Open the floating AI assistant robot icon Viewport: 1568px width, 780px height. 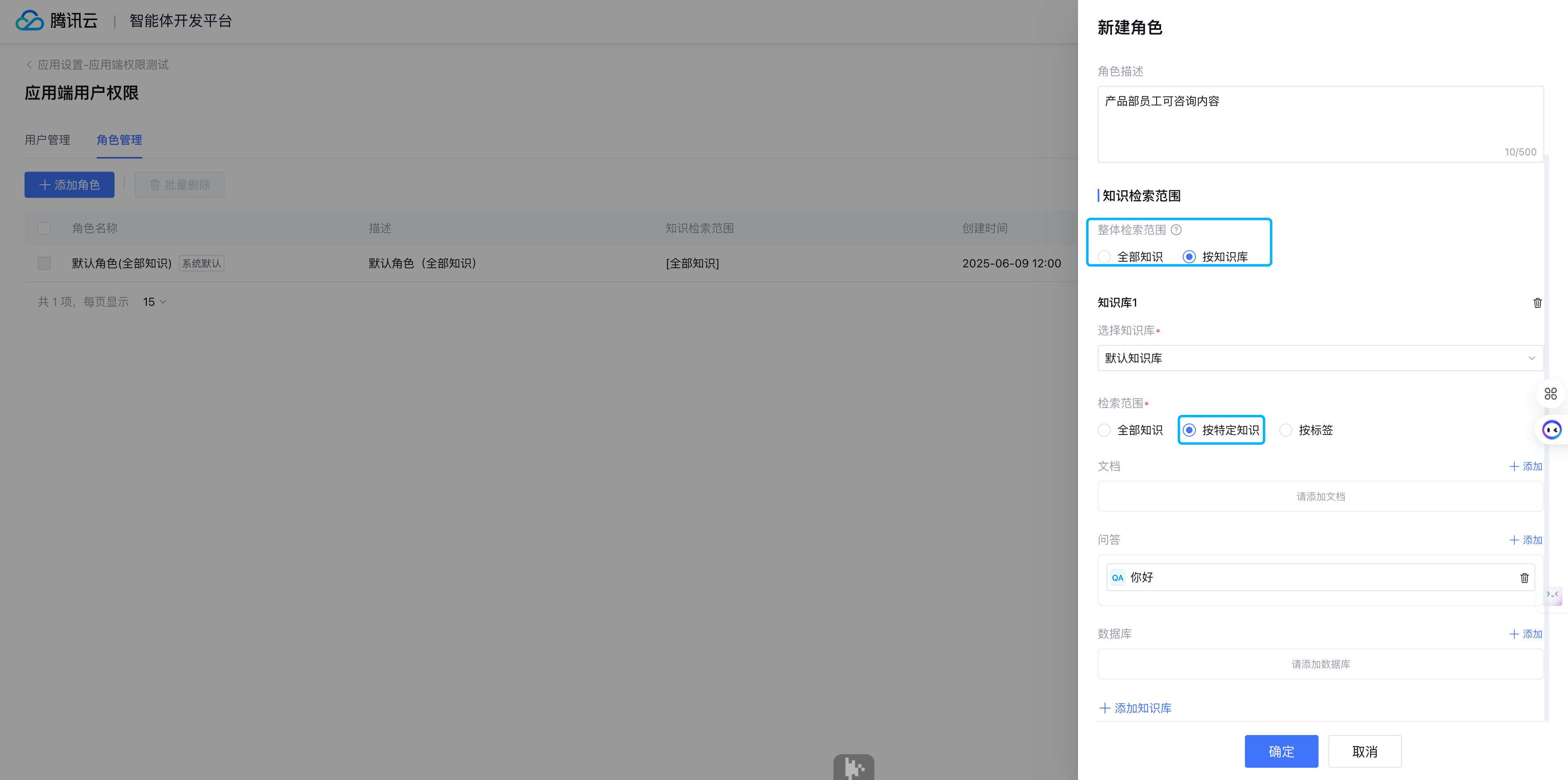tap(1552, 430)
